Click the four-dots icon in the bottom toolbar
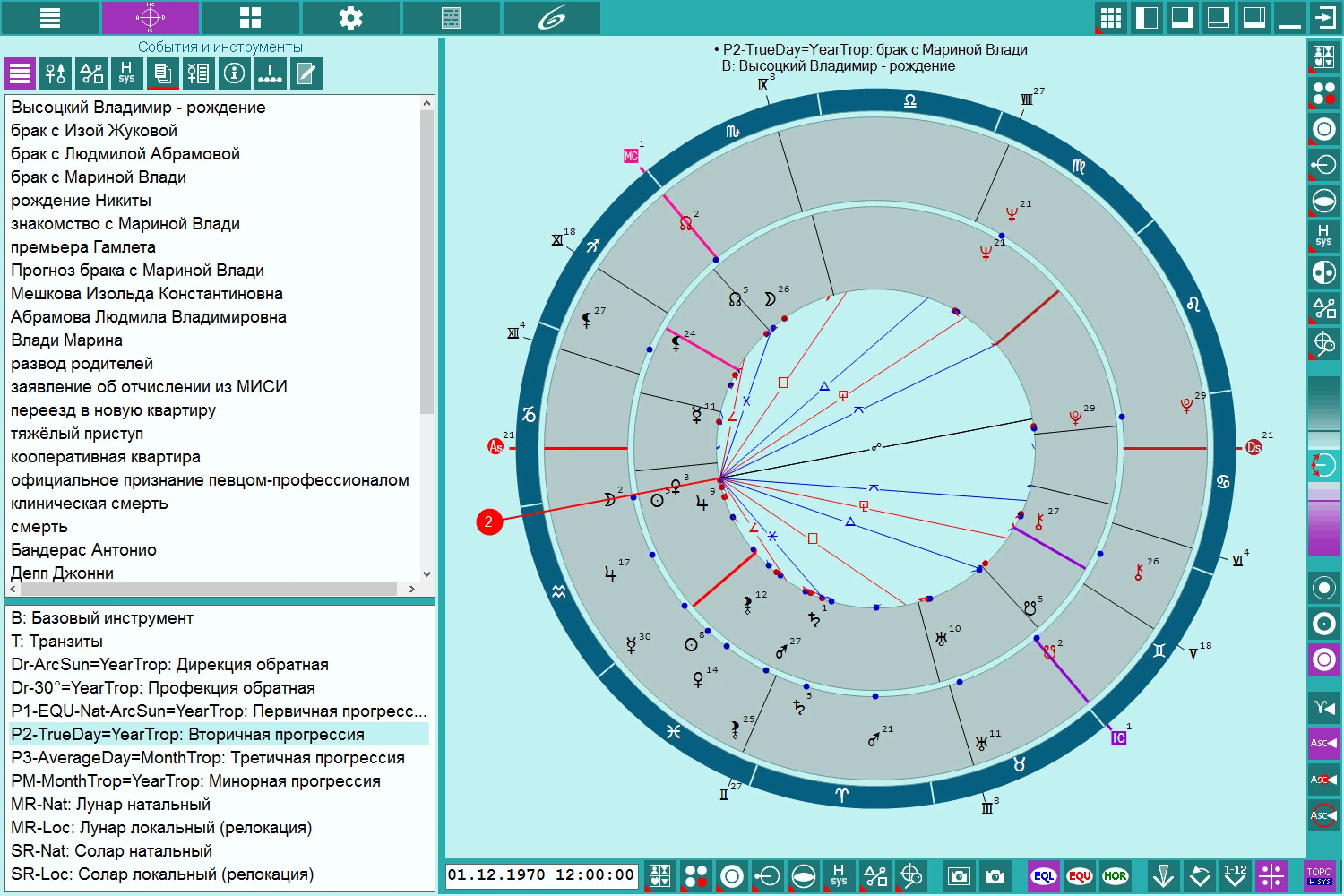The image size is (1344, 896). click(696, 876)
